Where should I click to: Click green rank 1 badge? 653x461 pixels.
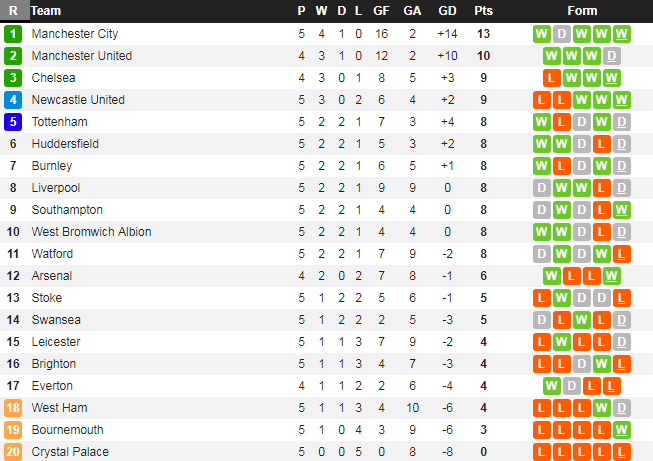(13, 34)
